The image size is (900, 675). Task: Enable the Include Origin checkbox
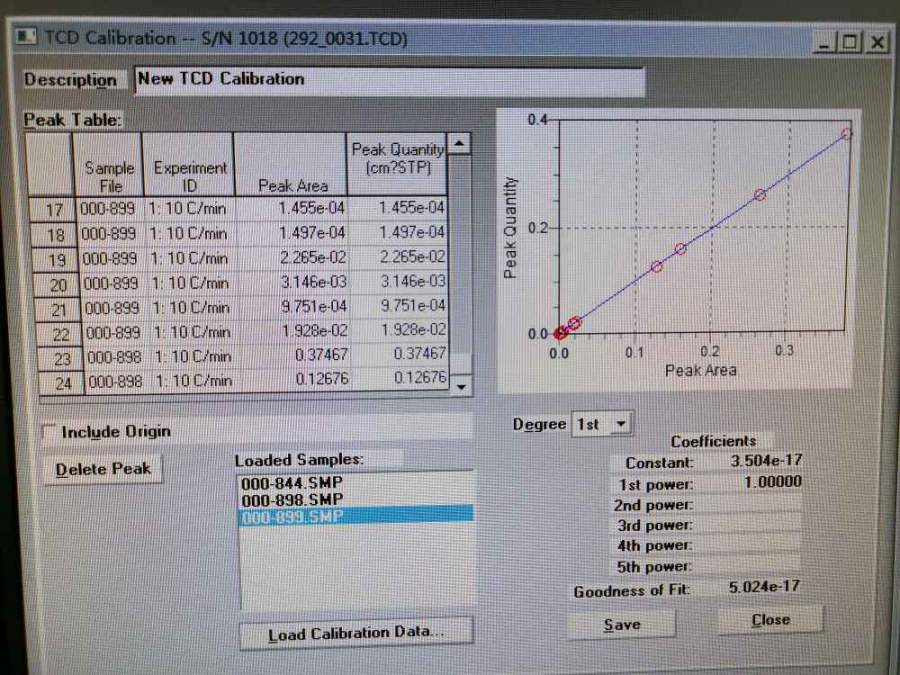49,432
